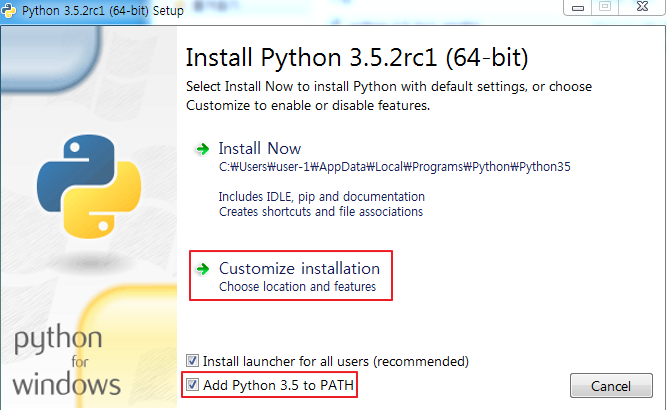Click the Python icon in the title bar
The height and width of the screenshot is (410, 667).
(9, 10)
